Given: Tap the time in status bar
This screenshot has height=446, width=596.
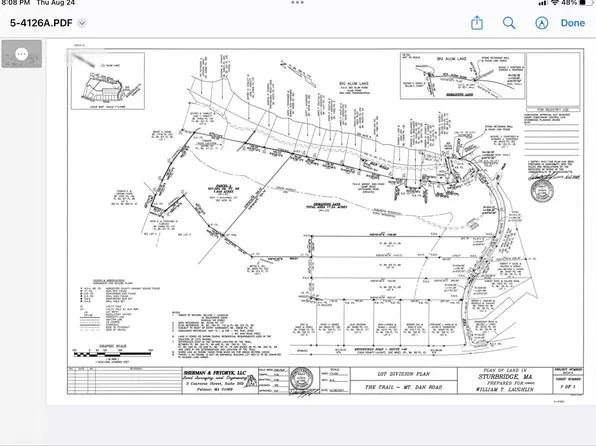Looking at the screenshot, I should click(16, 2).
